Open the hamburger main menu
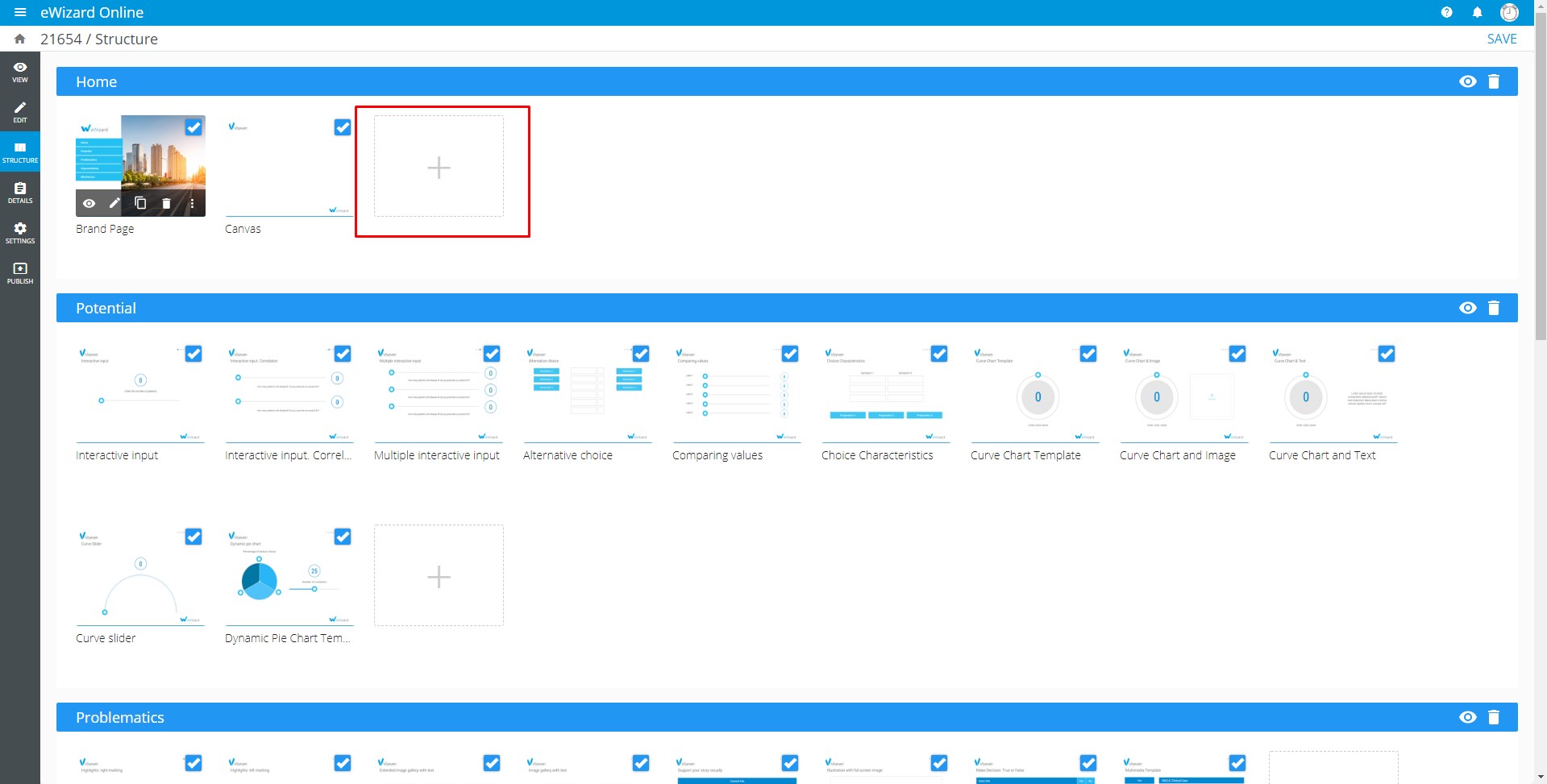 click(20, 13)
